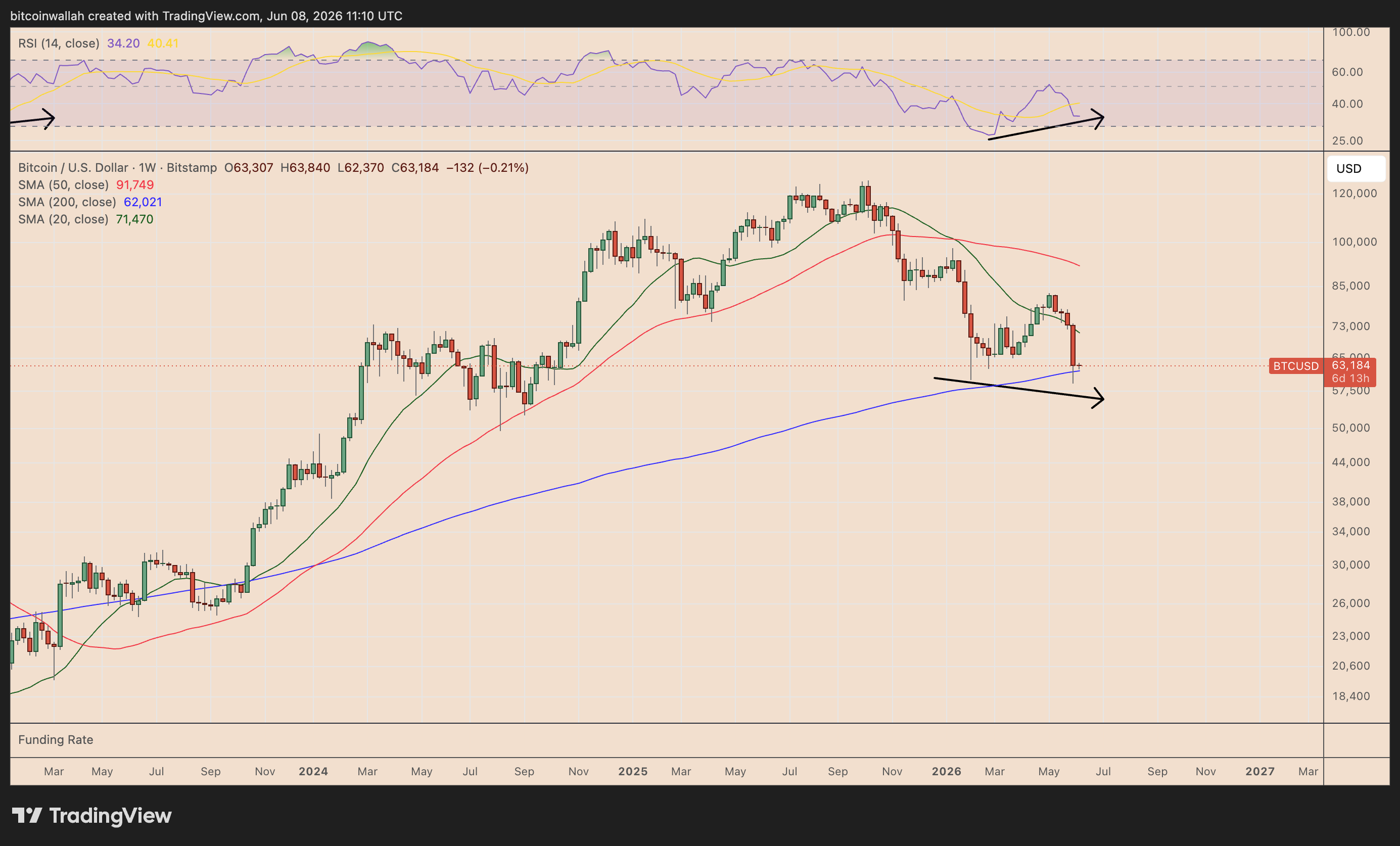Click the RSI value 34.20
Screen dimensions: 1400x846
click(123, 43)
